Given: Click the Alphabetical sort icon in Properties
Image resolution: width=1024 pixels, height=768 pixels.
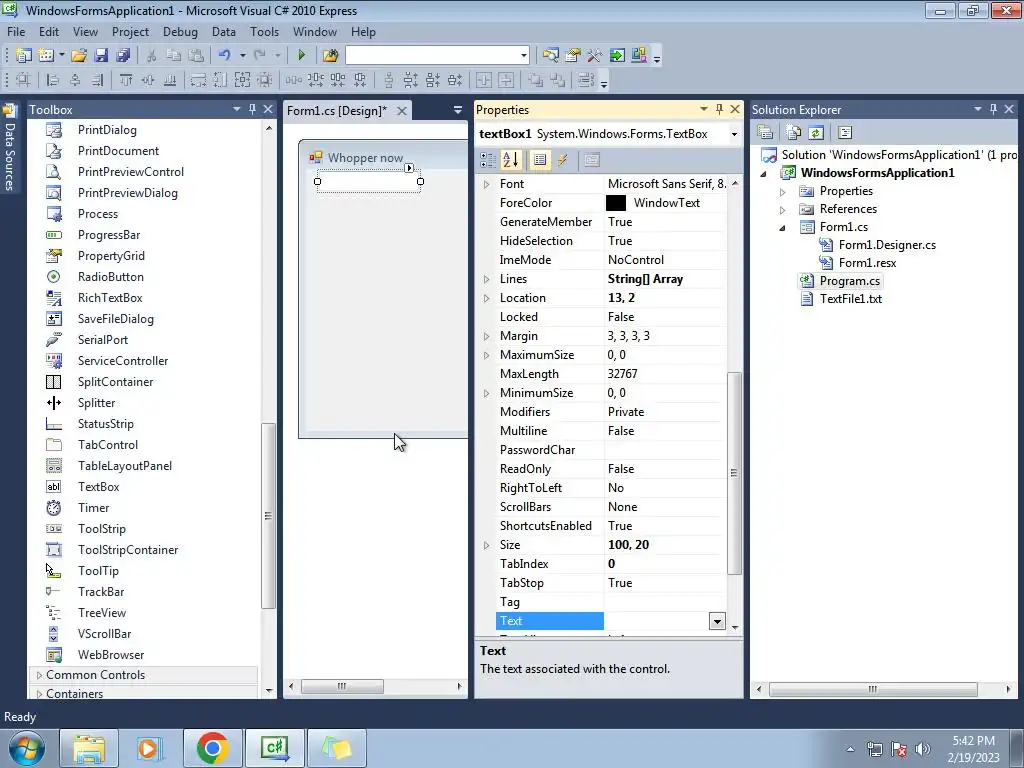Looking at the screenshot, I should (x=511, y=160).
